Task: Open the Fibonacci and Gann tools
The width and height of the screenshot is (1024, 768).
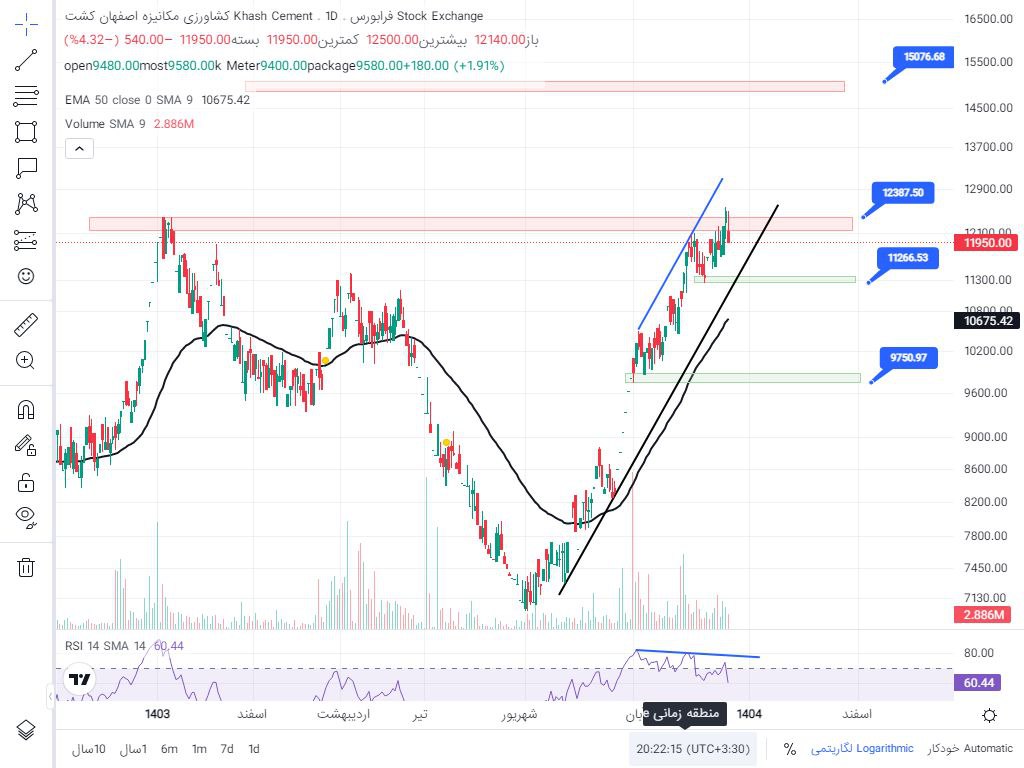Action: (x=26, y=96)
